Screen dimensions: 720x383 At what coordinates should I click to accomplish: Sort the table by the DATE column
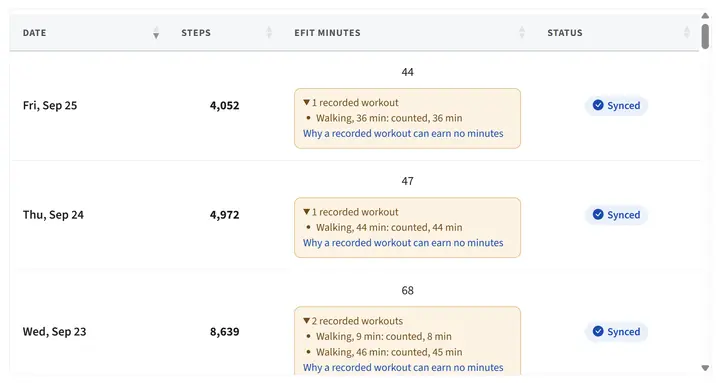(x=90, y=33)
